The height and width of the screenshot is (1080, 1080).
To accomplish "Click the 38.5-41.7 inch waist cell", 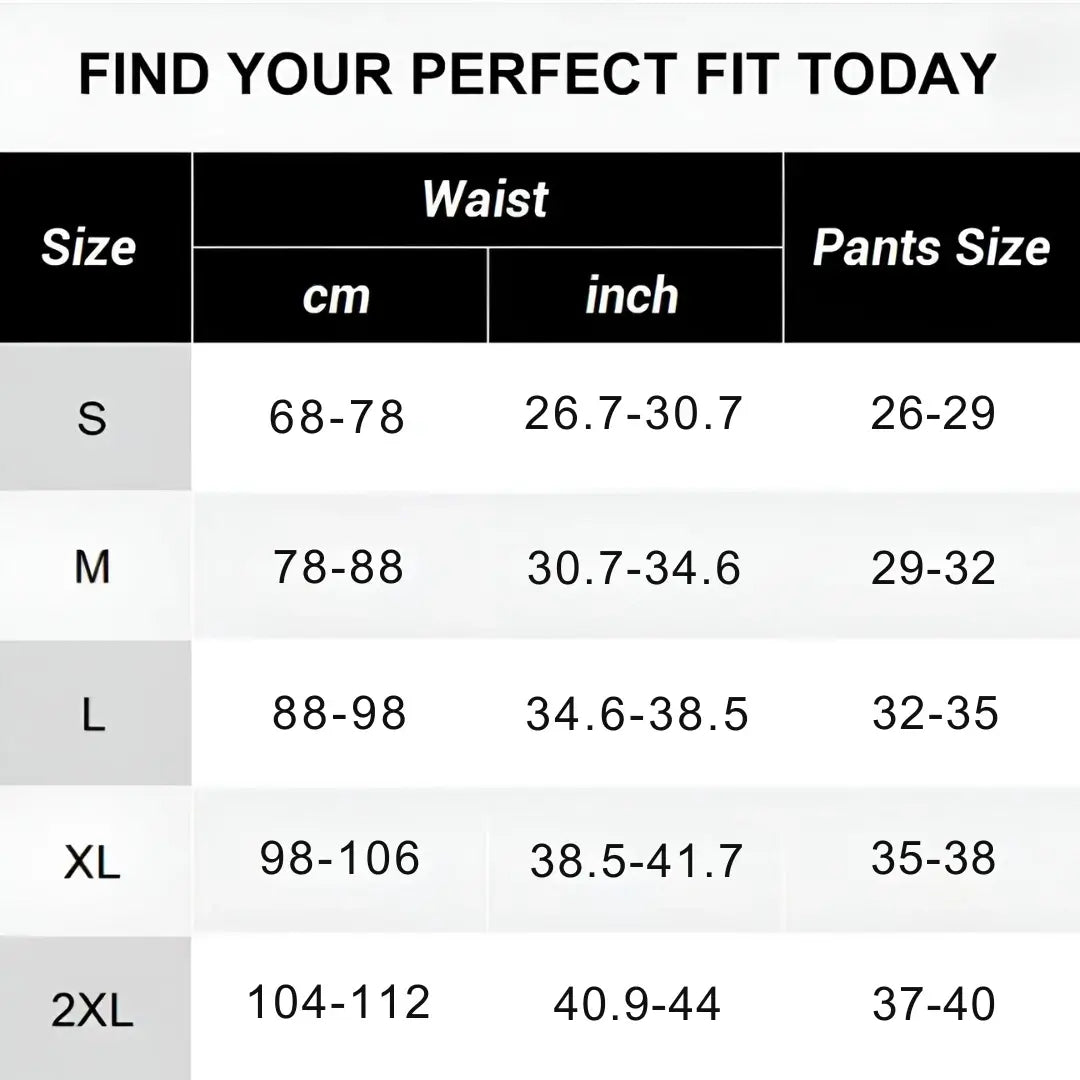I will [636, 861].
